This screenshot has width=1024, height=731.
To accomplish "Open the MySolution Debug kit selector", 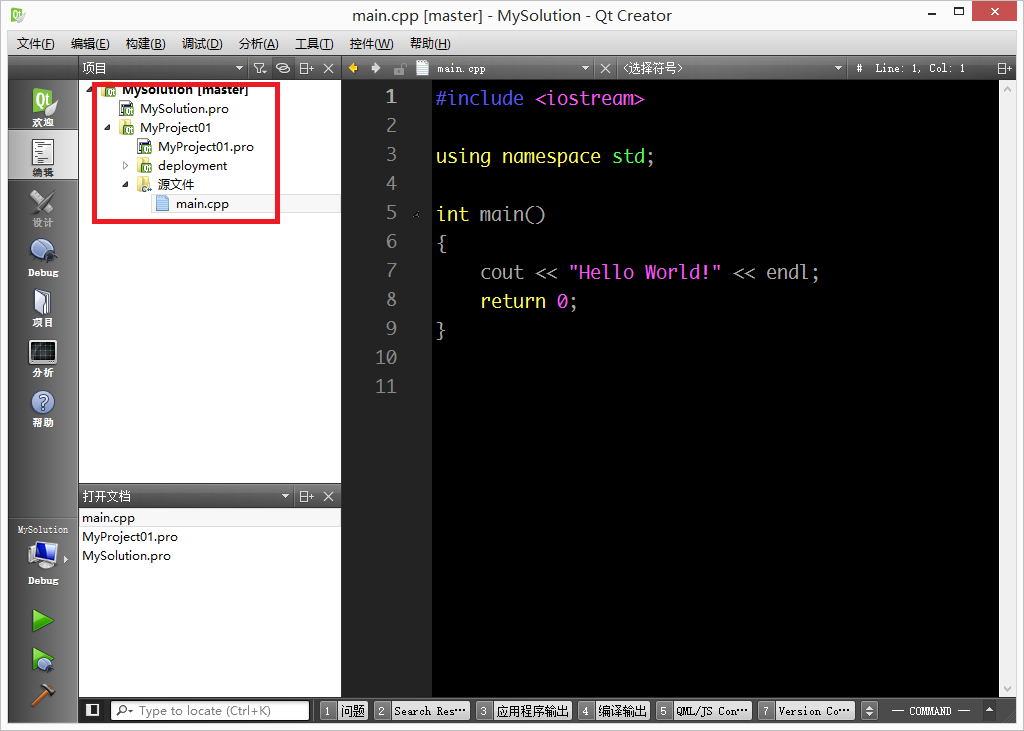I will pyautogui.click(x=43, y=555).
